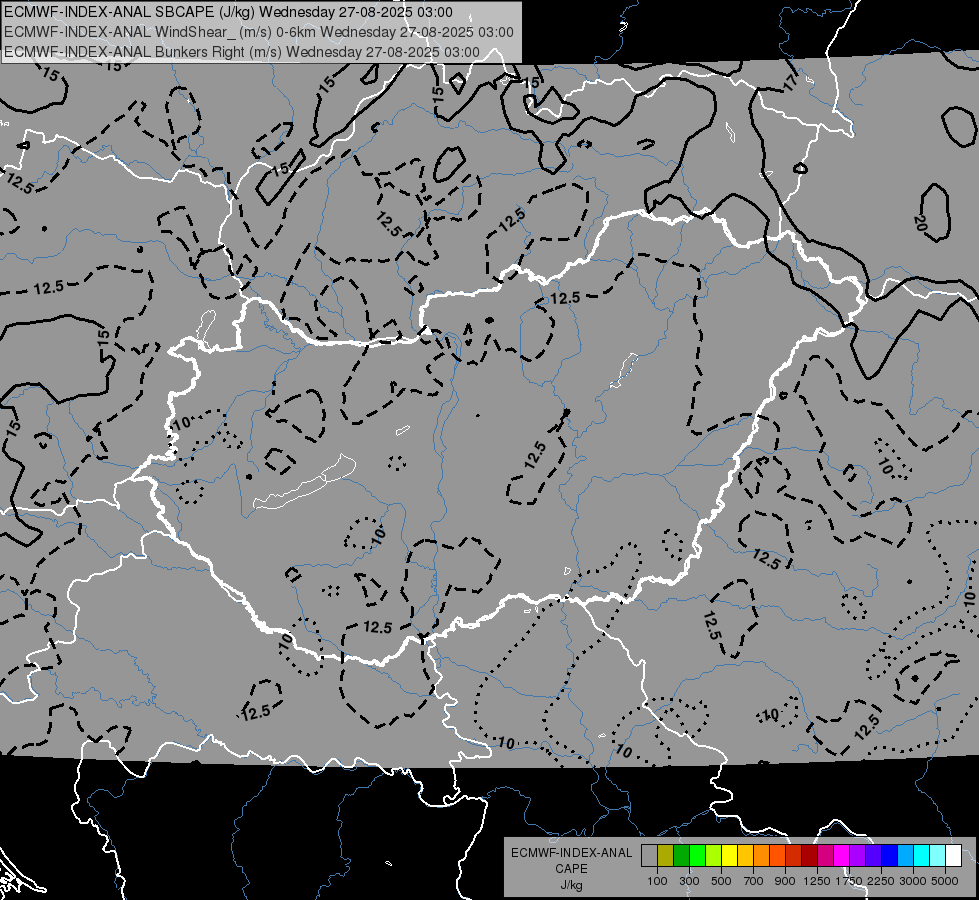This screenshot has height=900, width=979.
Task: Click the SBCAPE (J/kg) header line
Action: coord(228,12)
